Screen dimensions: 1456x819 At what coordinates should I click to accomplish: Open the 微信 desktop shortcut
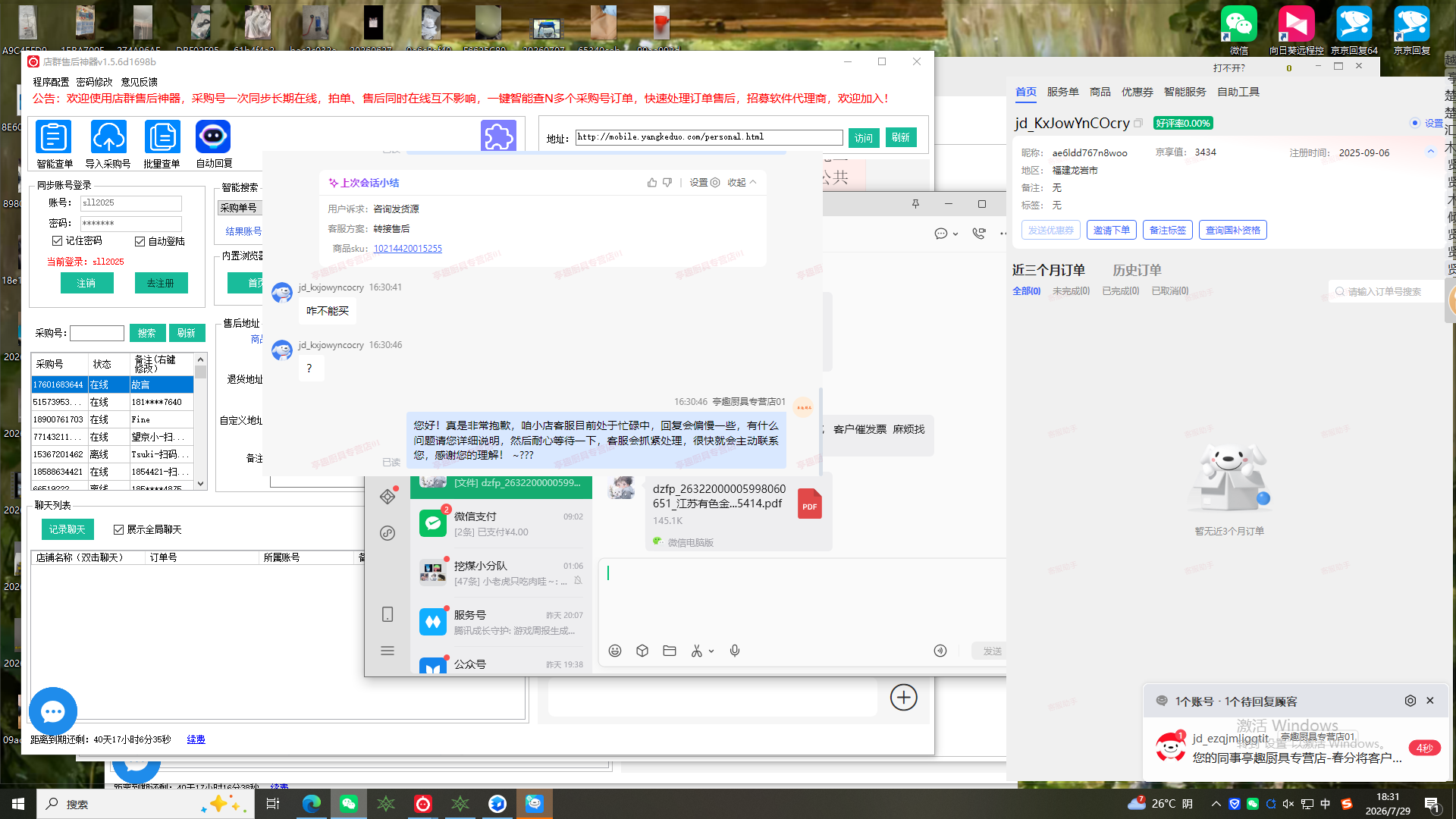pos(1239,30)
